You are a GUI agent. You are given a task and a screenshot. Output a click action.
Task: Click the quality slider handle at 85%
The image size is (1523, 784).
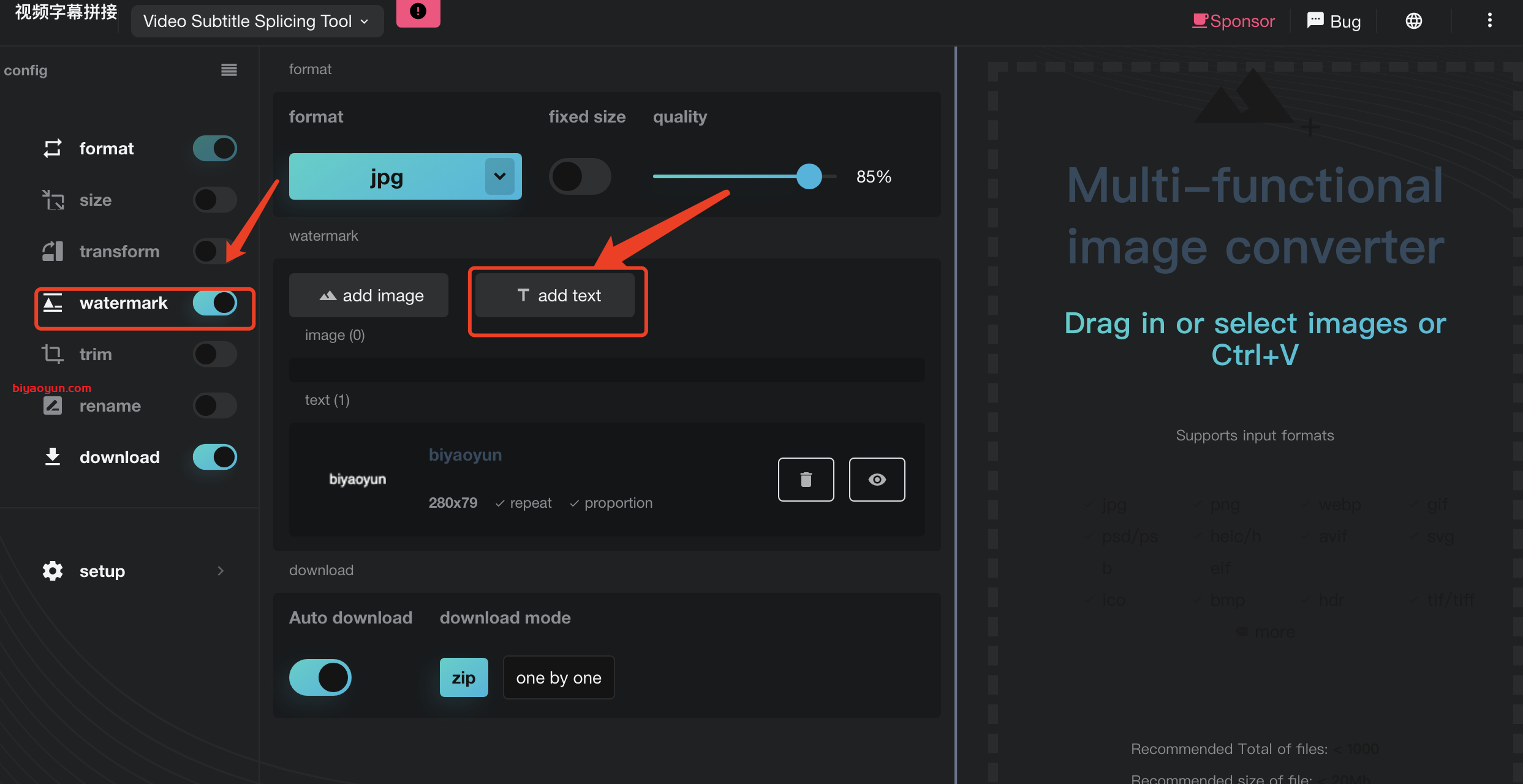click(809, 176)
